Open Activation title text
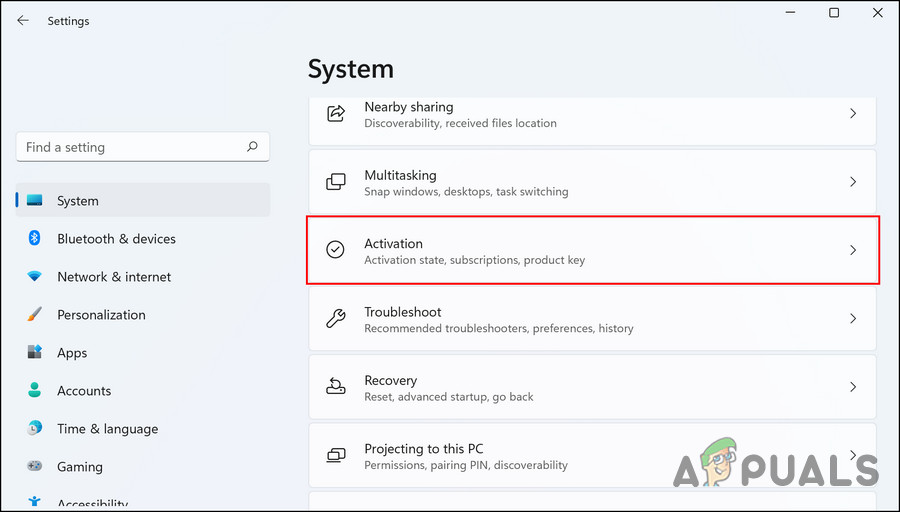900x512 pixels. pos(393,243)
